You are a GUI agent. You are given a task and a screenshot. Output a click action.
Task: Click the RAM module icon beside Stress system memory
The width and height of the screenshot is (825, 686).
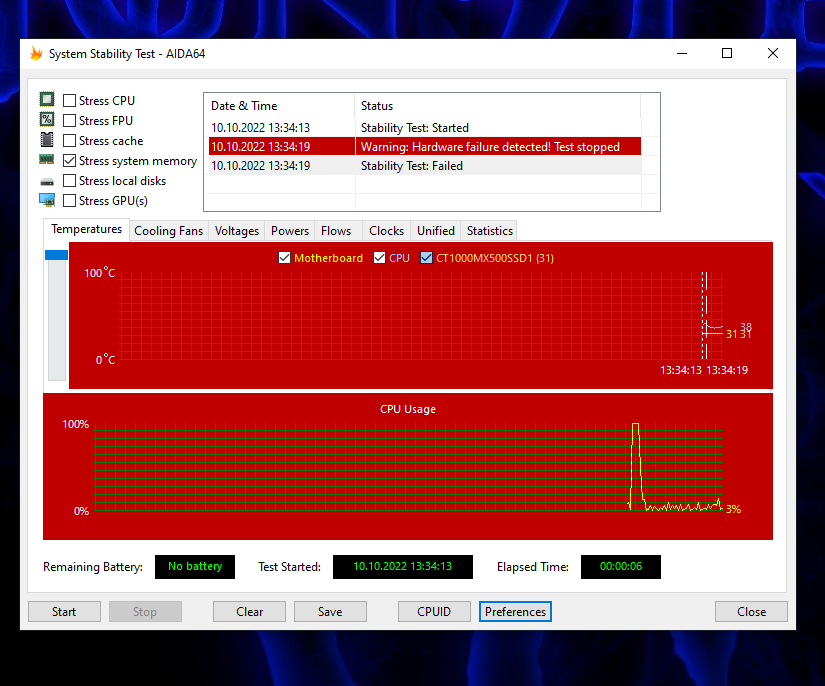47,159
